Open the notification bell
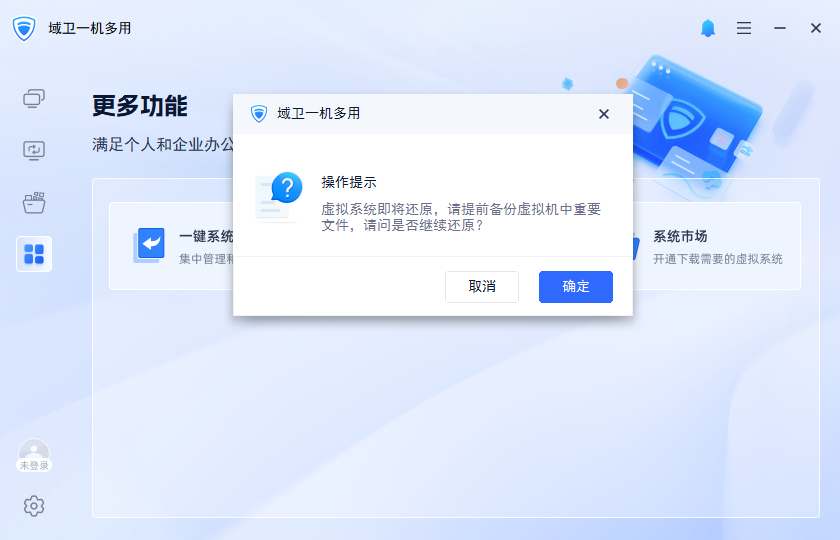 pos(708,28)
